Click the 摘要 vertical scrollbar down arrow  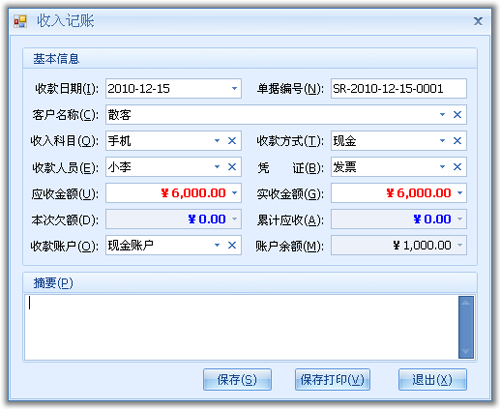[x=466, y=352]
